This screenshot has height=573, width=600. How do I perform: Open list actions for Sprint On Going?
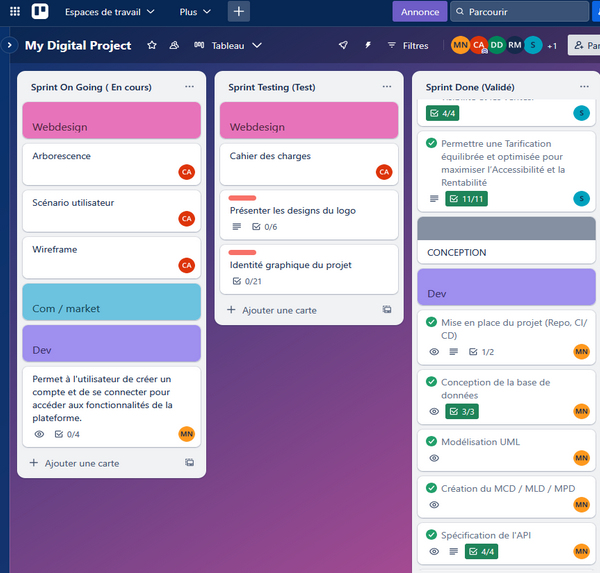point(189,87)
